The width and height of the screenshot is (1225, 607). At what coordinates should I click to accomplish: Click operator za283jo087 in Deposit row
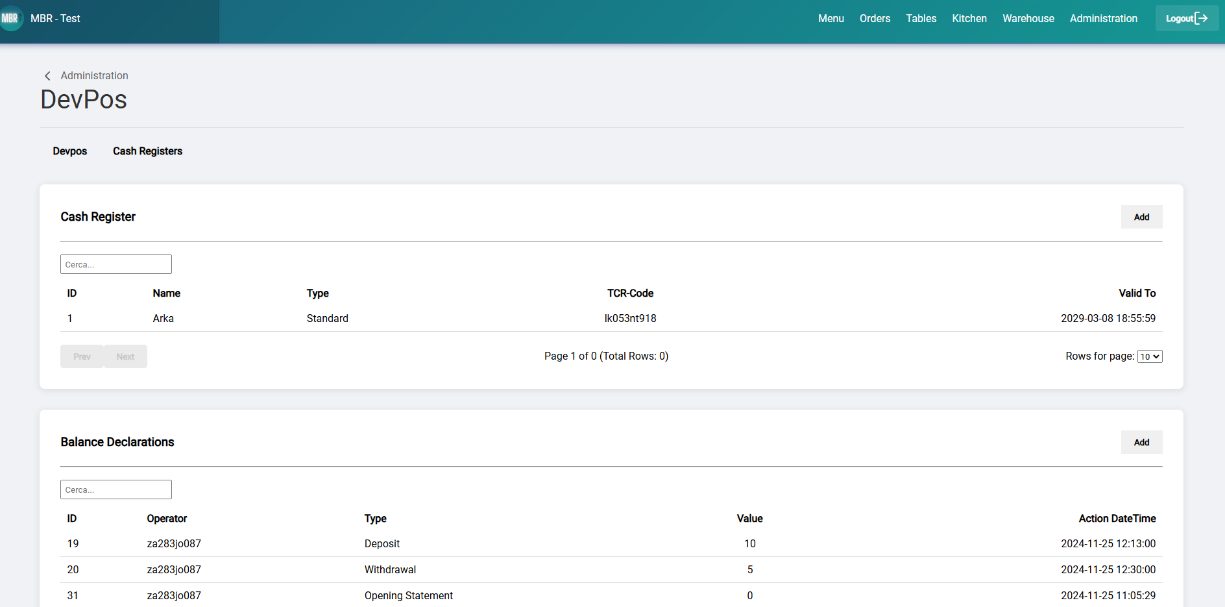click(x=174, y=543)
